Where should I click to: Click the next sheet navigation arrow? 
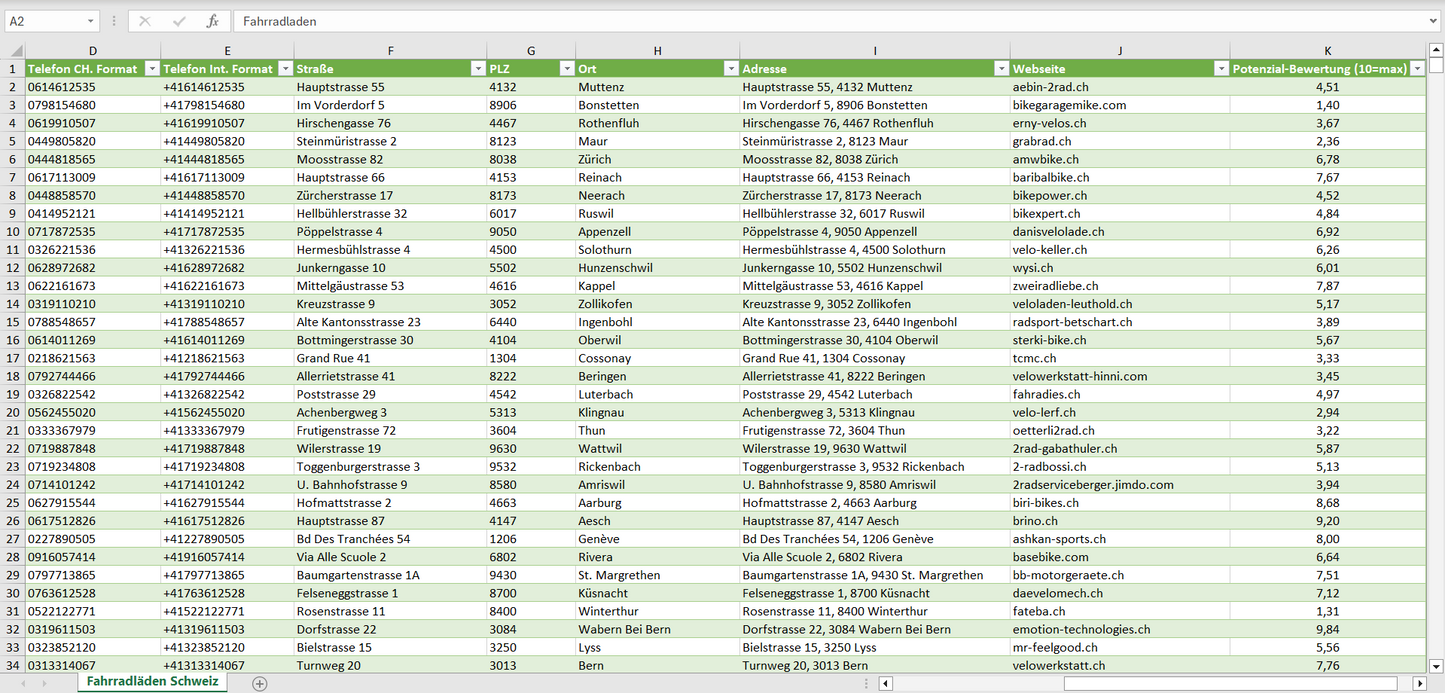click(43, 683)
